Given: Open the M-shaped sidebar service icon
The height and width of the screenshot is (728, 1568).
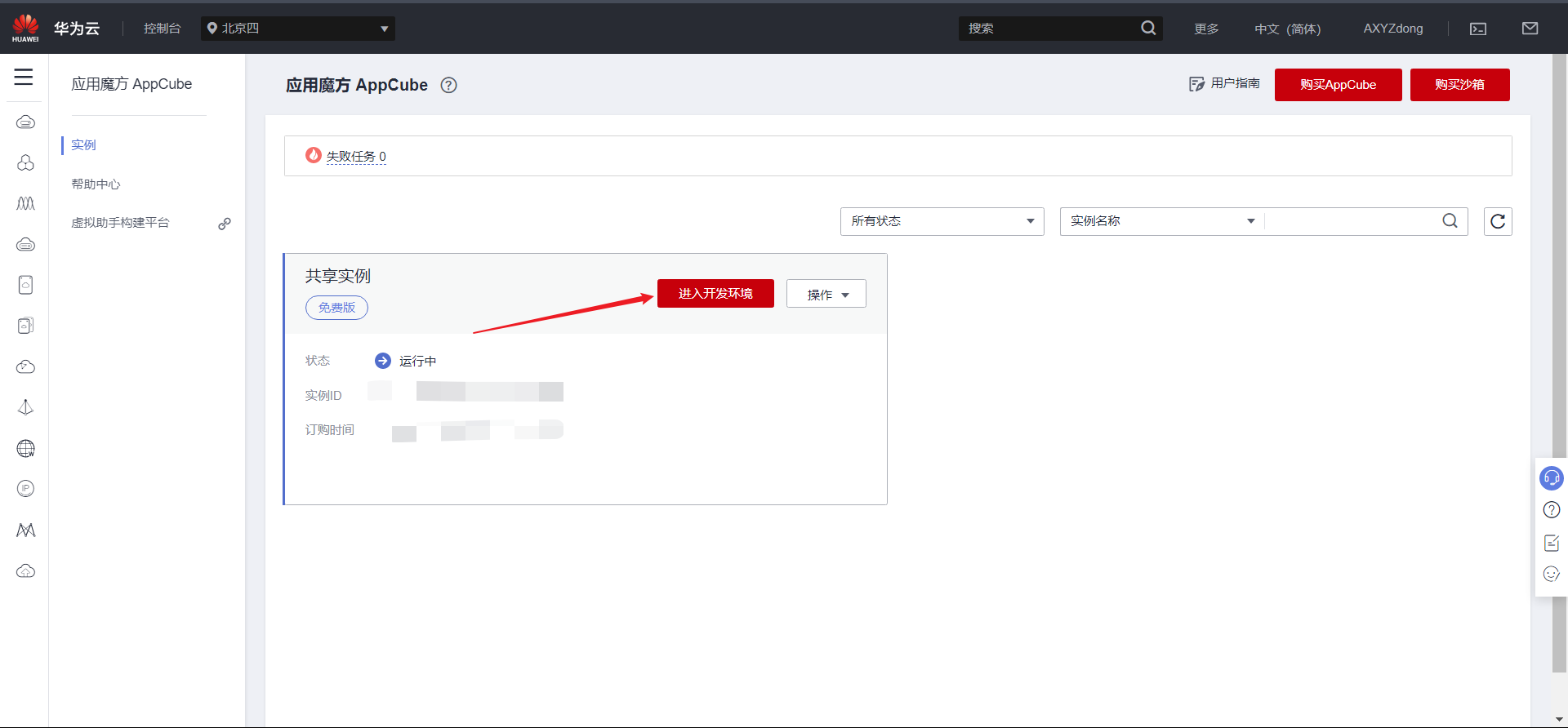Looking at the screenshot, I should 25,530.
